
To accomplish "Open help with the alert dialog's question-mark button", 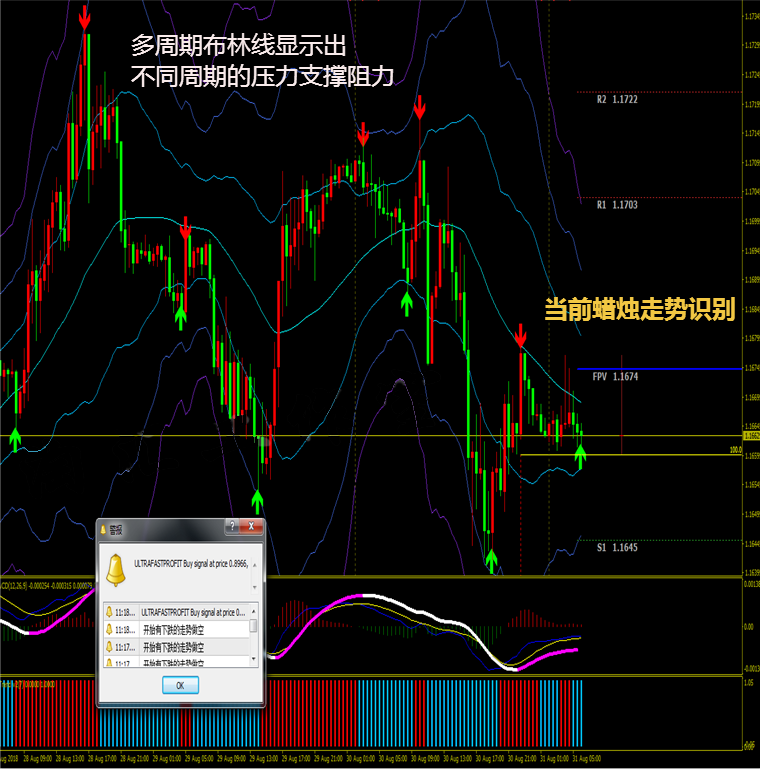I will [x=232, y=526].
